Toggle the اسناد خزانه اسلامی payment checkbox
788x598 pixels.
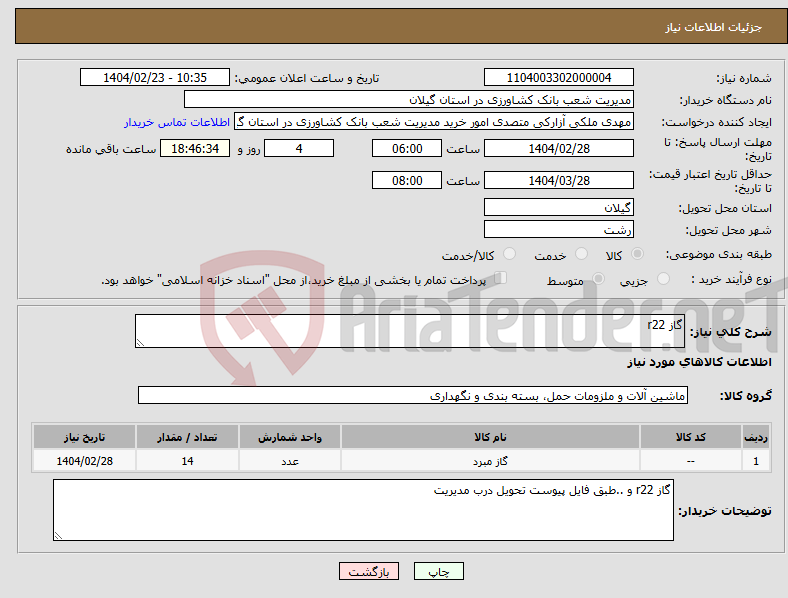coord(501,278)
